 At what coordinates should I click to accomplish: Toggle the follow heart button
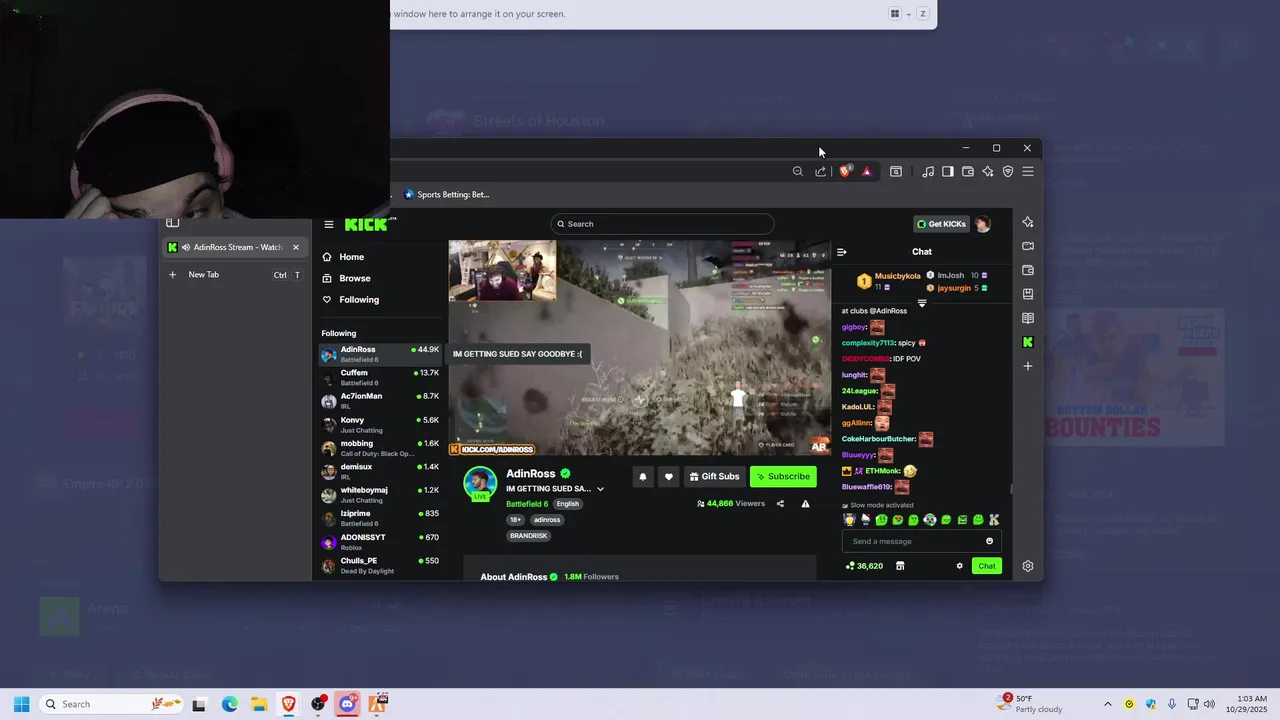(669, 477)
